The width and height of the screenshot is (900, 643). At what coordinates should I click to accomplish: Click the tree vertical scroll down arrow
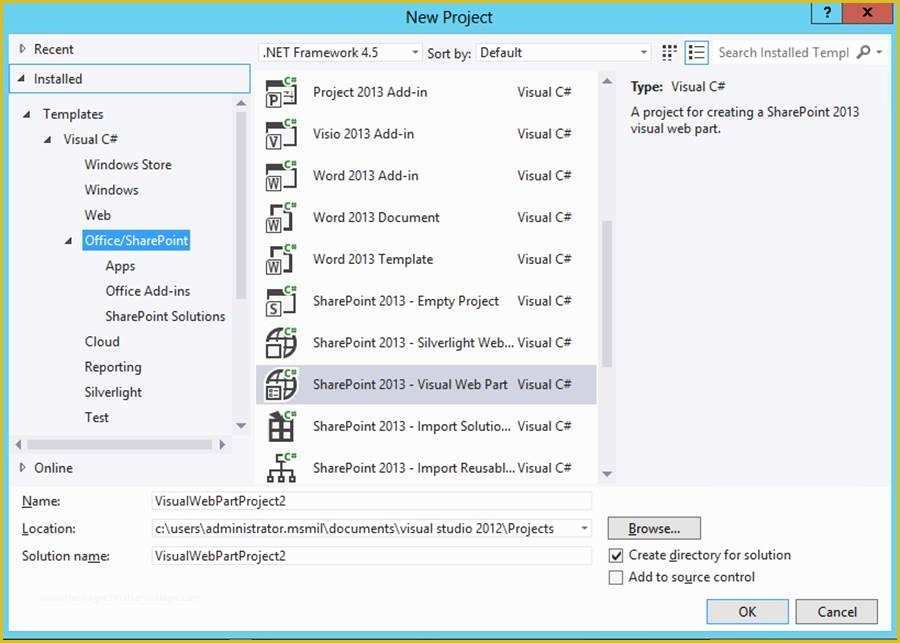pyautogui.click(x=241, y=426)
